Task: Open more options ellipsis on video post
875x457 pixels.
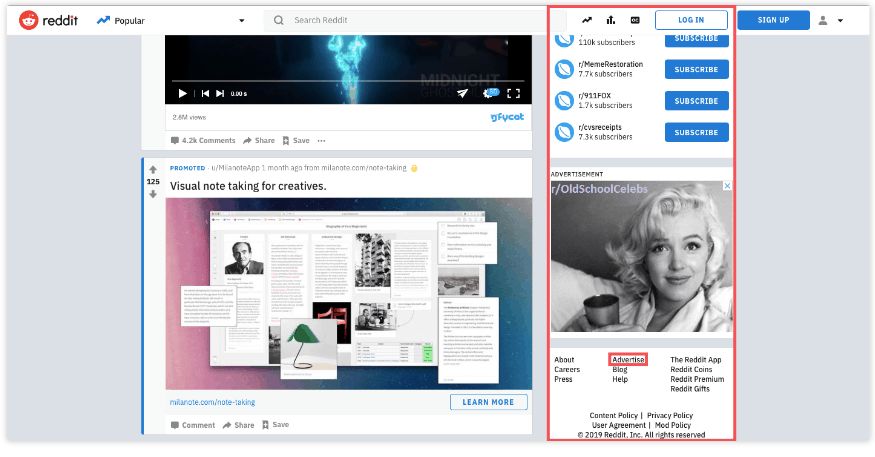Action: coord(321,141)
